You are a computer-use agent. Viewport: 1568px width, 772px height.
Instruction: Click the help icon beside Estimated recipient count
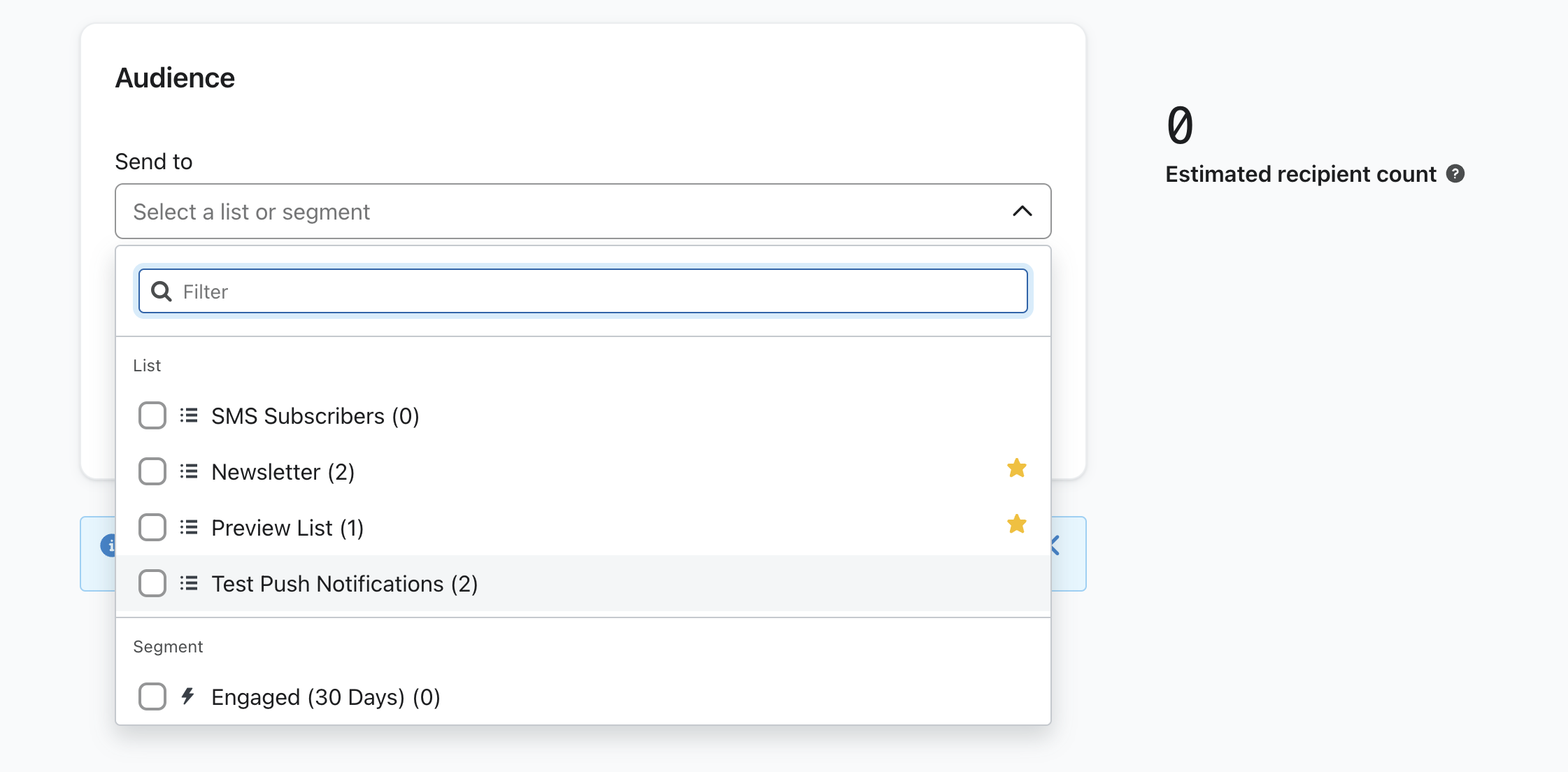coord(1455,174)
